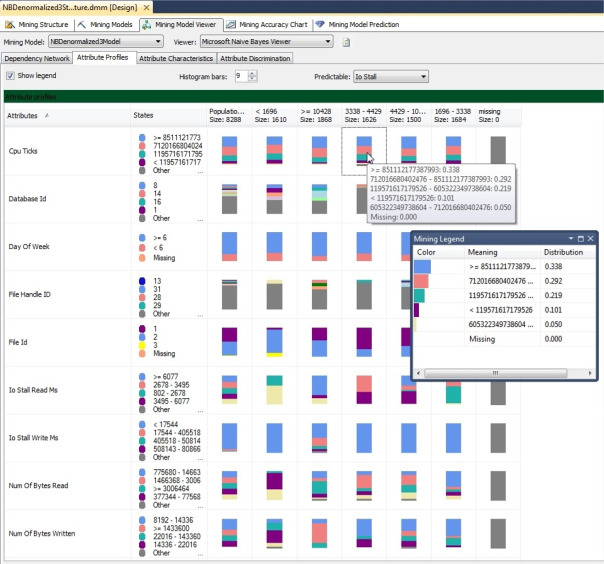
Task: Select the blue color swatch in Mining Legend
Action: [423, 267]
